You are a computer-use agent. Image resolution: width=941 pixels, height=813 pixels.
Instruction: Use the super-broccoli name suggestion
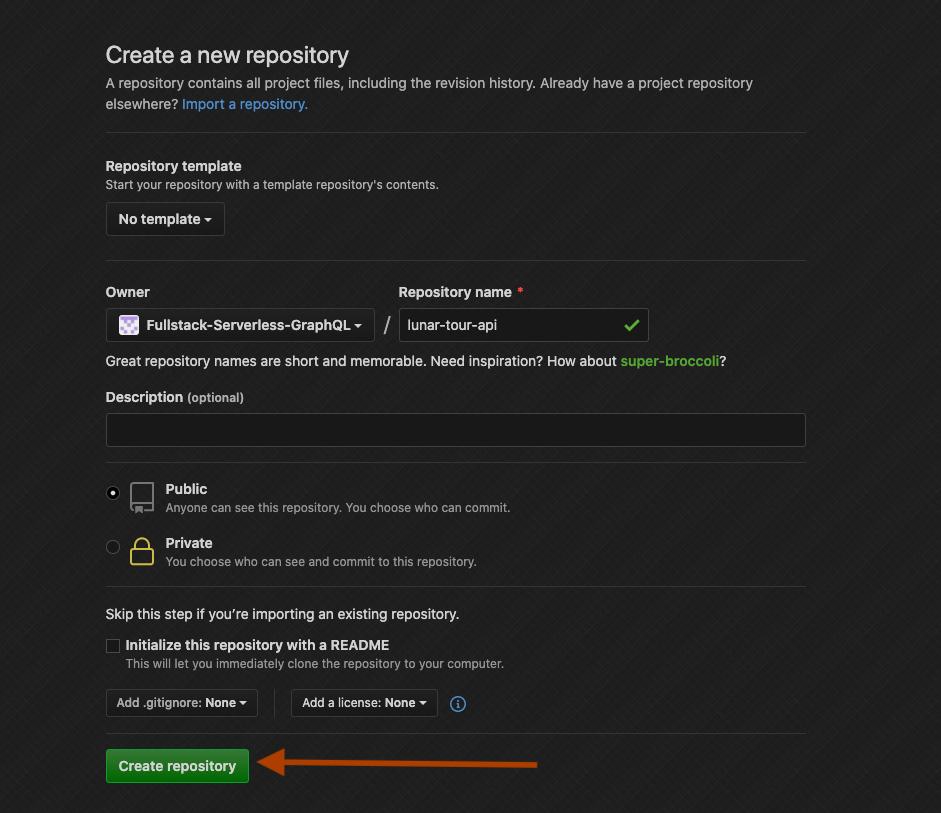tap(670, 361)
